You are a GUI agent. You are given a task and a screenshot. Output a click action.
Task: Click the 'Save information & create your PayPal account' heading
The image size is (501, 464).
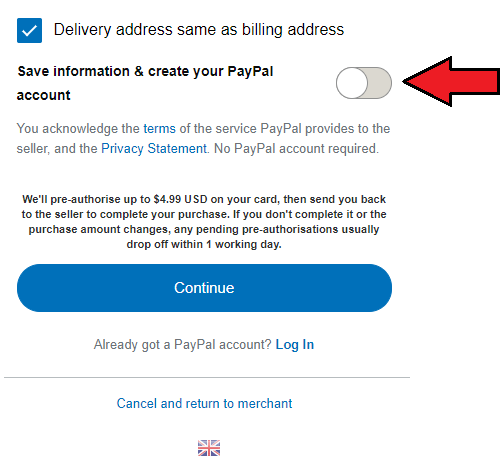pos(145,83)
